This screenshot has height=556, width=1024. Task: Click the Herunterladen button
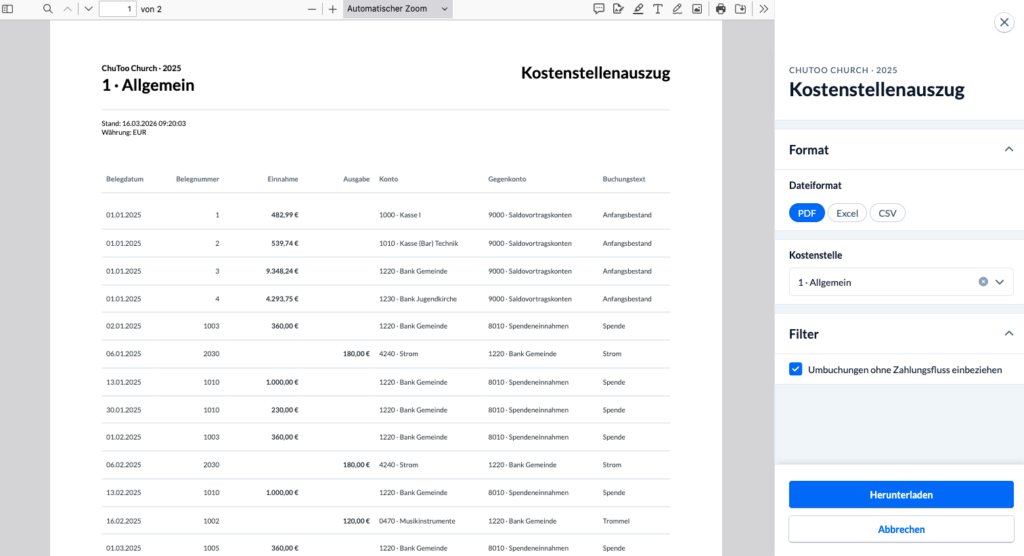pos(901,495)
